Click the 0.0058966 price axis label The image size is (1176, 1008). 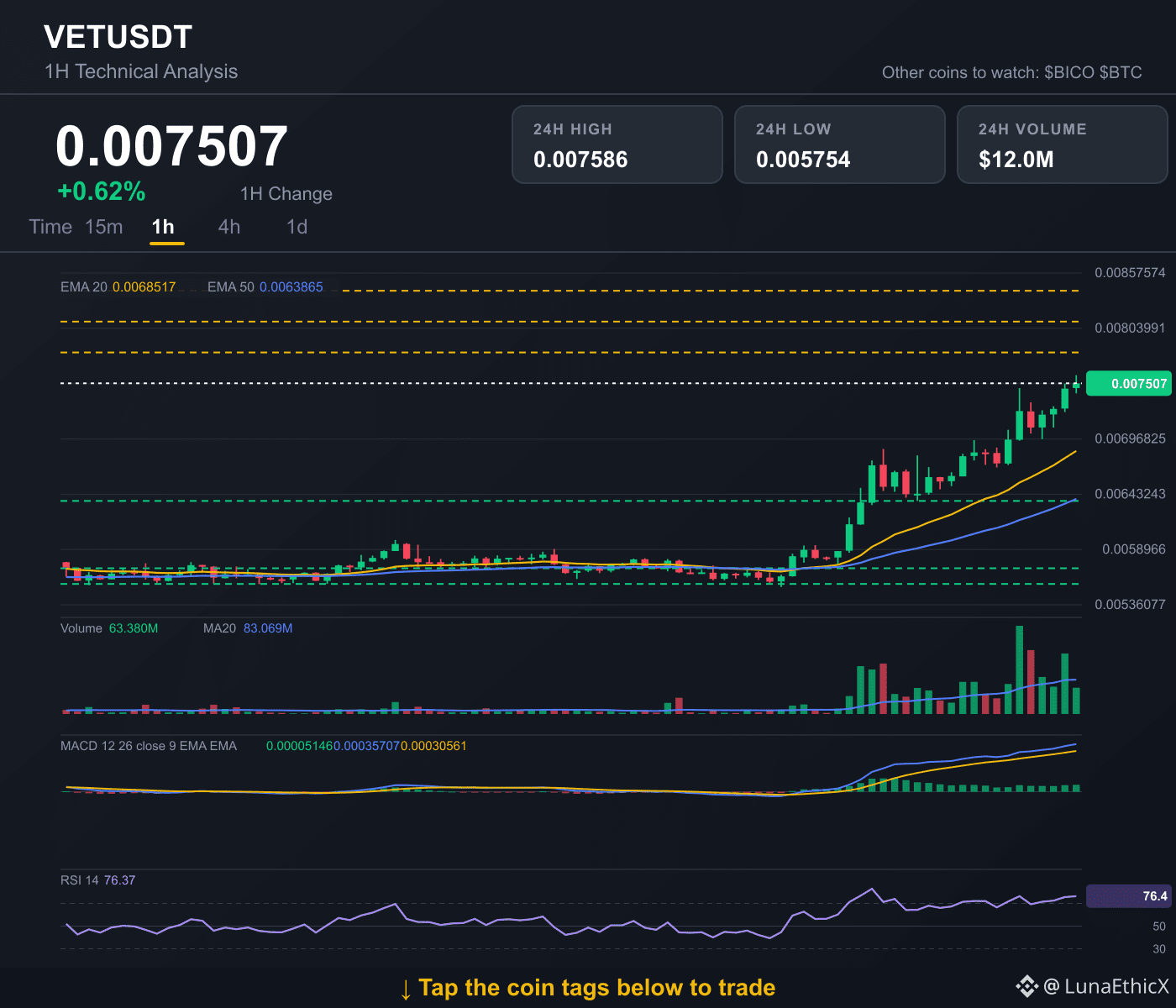(1134, 549)
